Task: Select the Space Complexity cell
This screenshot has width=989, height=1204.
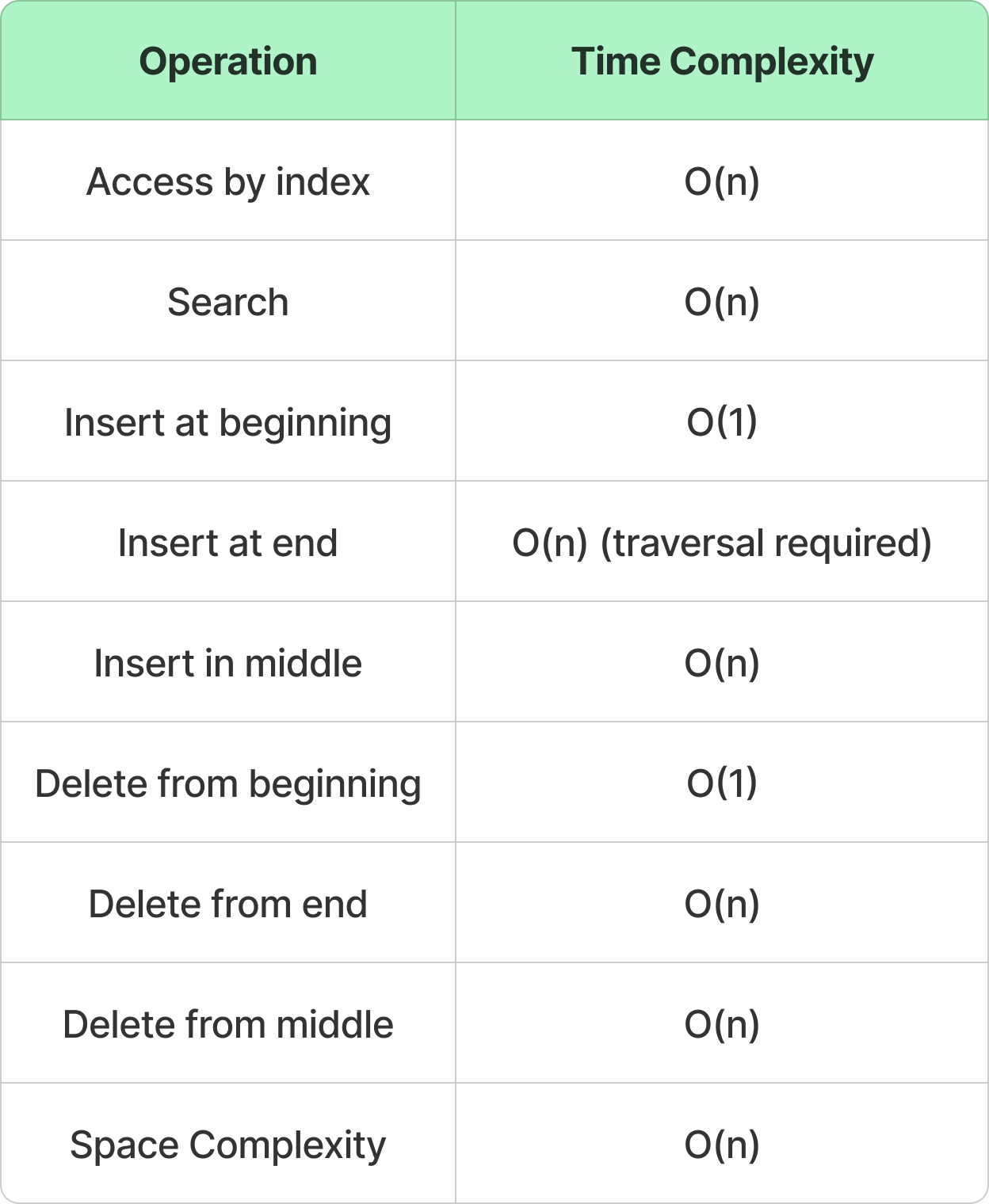Action: 228,1145
